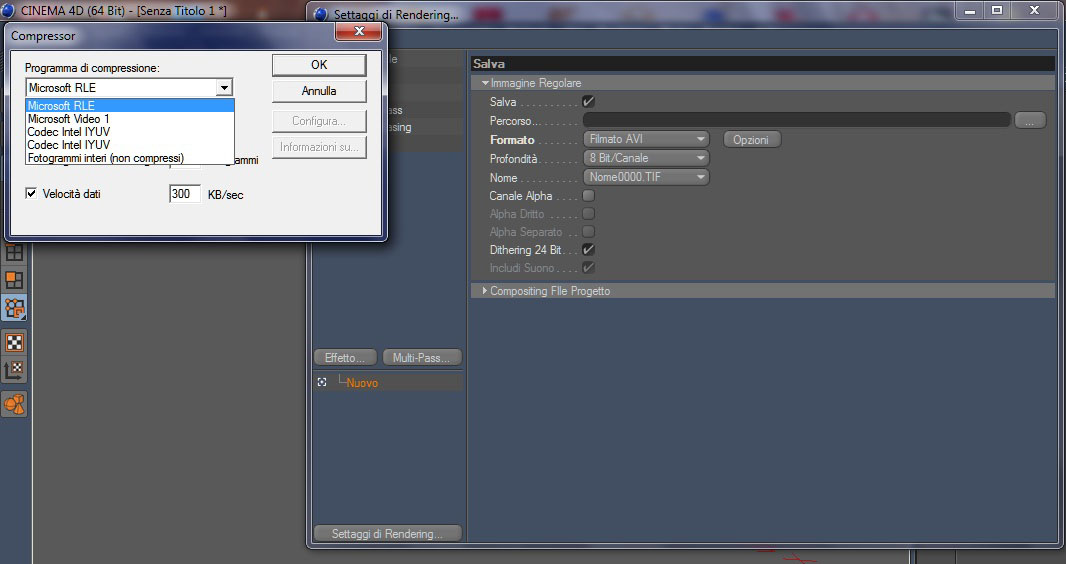Screen dimensions: 1066x564
Task: Click the four-square grid icon in left toolbar
Action: click(x=14, y=252)
